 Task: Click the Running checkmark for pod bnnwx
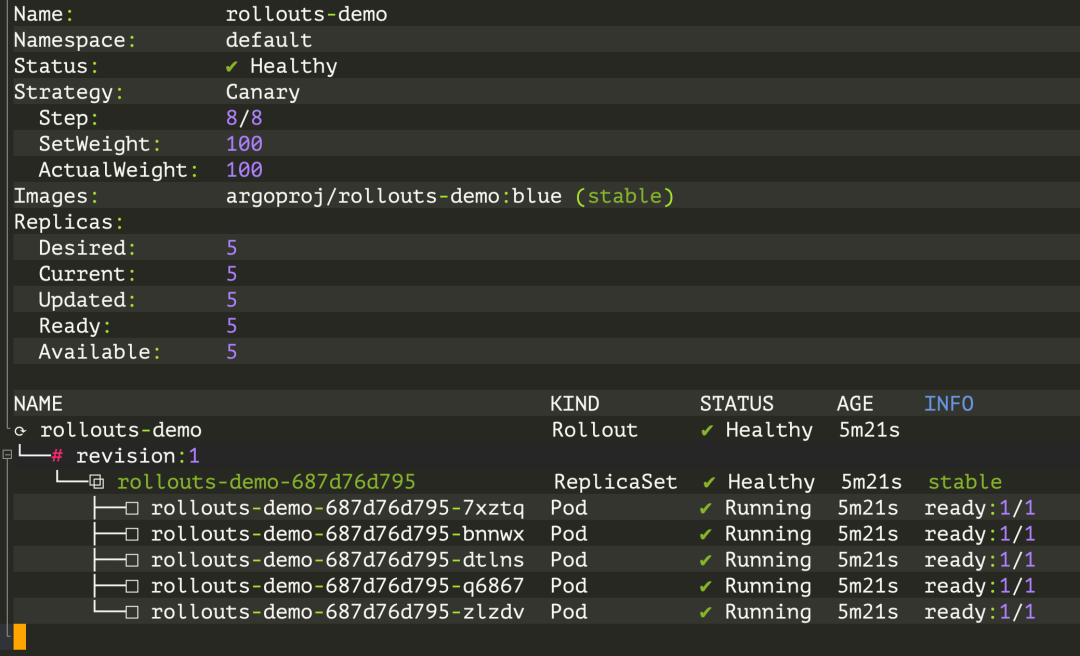705,535
